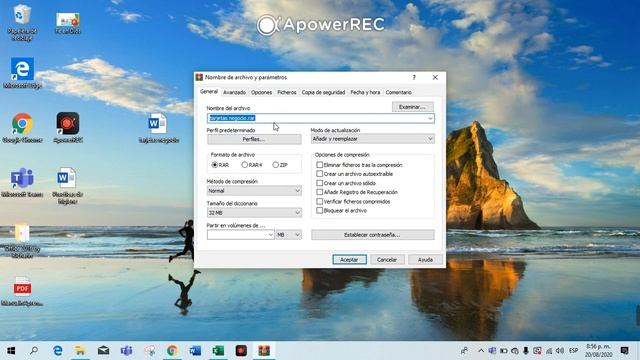Image resolution: width=640 pixels, height=360 pixels.
Task: Click the People icon in the taskbar
Action: (464, 351)
